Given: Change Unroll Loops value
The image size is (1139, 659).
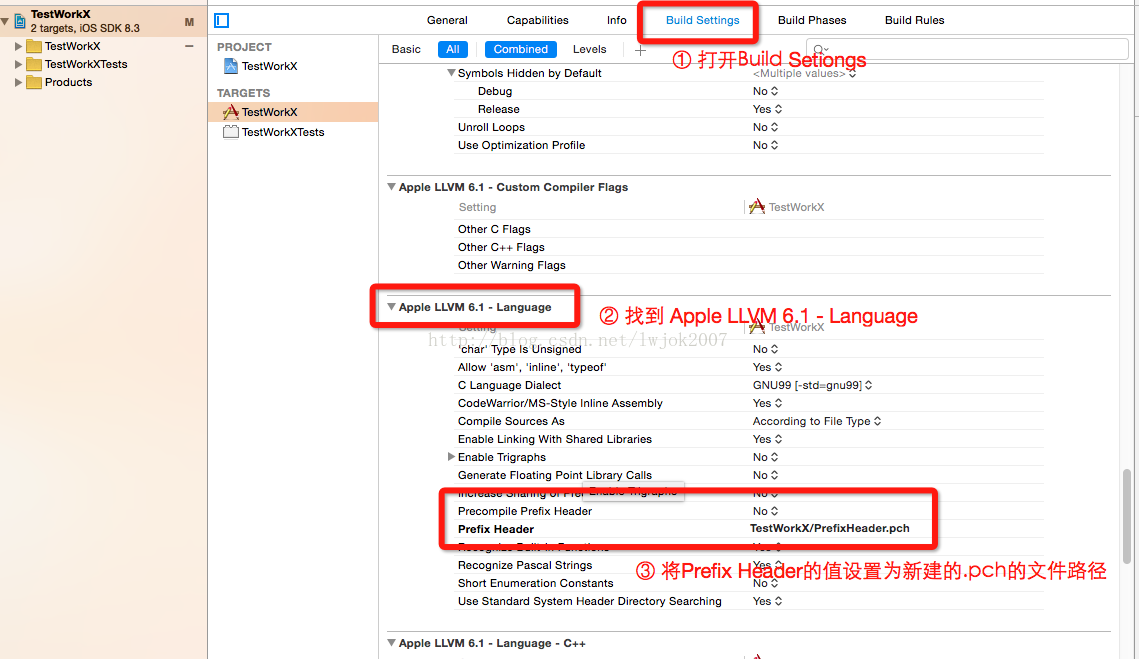Looking at the screenshot, I should tap(765, 127).
